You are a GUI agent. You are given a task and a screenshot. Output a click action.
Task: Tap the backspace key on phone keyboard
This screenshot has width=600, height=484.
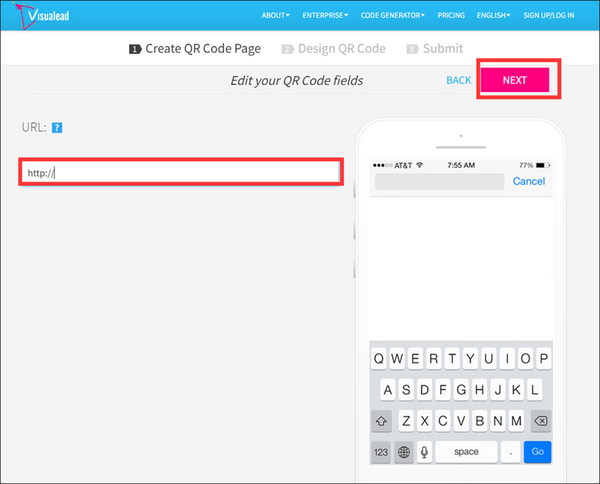541,420
